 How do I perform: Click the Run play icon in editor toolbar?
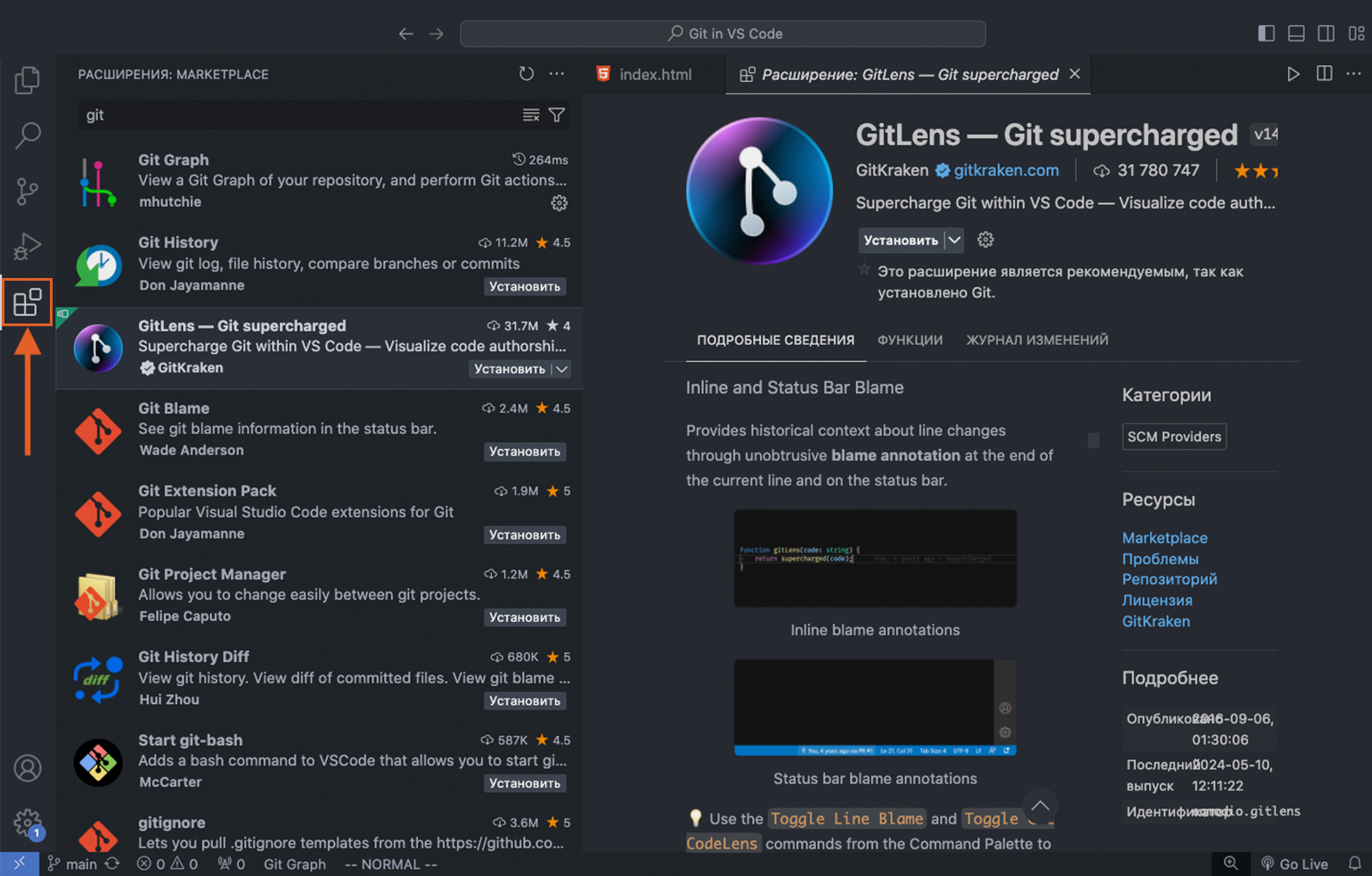1293,74
